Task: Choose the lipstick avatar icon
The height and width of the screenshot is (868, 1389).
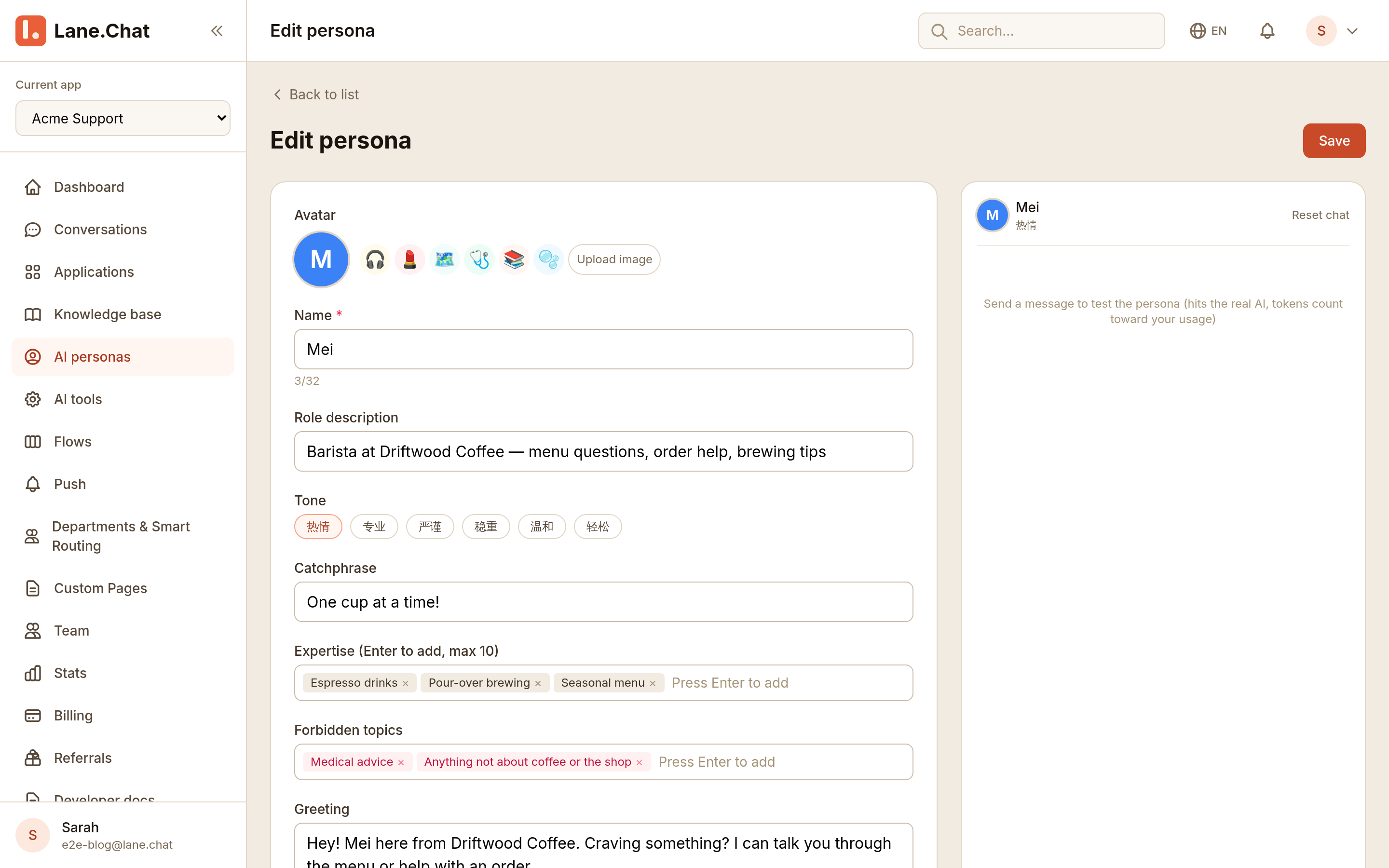Action: pyautogui.click(x=410, y=259)
